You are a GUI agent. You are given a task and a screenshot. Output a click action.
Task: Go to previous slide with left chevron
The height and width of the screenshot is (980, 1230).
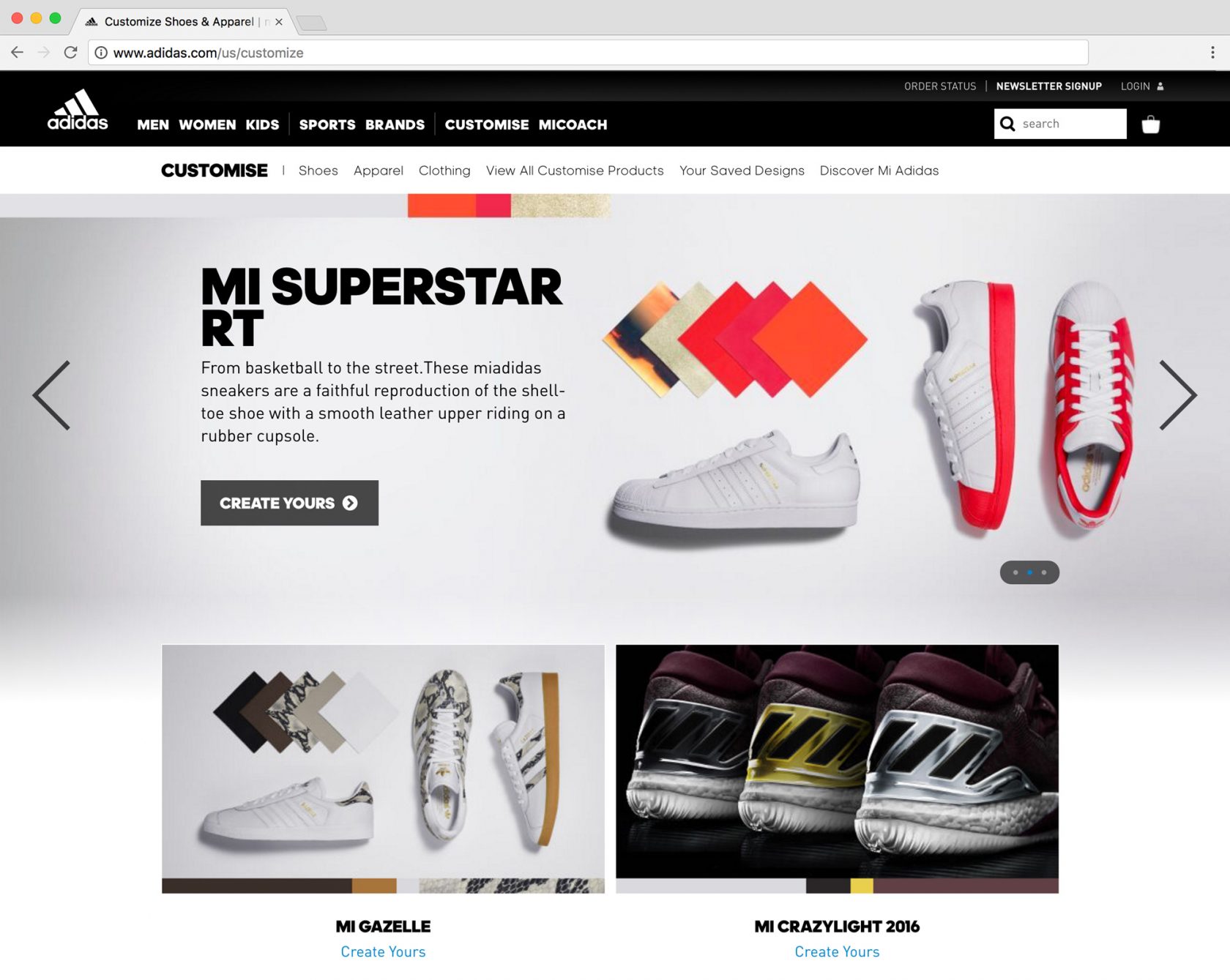tap(51, 395)
